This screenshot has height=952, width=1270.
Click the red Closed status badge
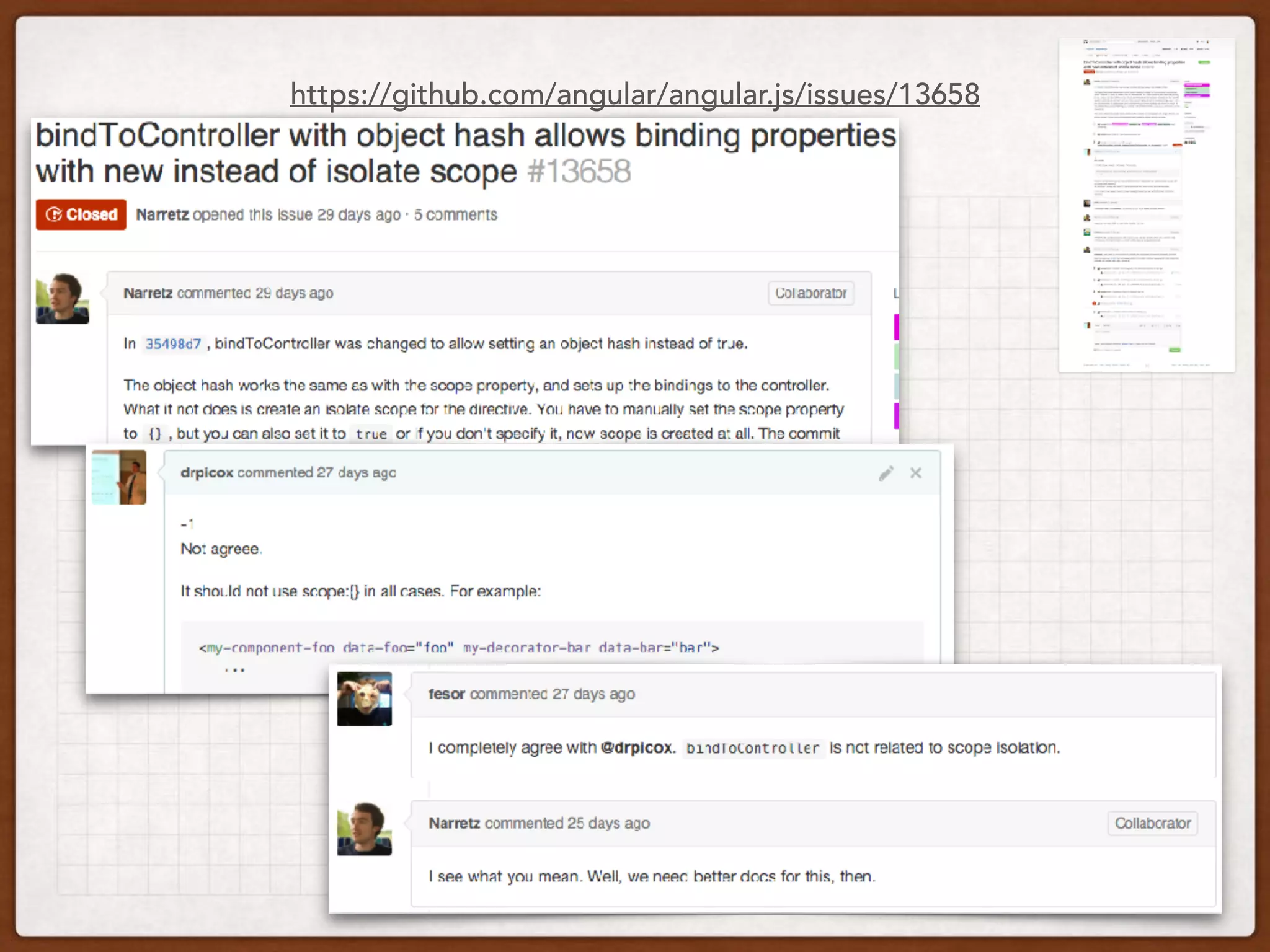click(x=81, y=214)
